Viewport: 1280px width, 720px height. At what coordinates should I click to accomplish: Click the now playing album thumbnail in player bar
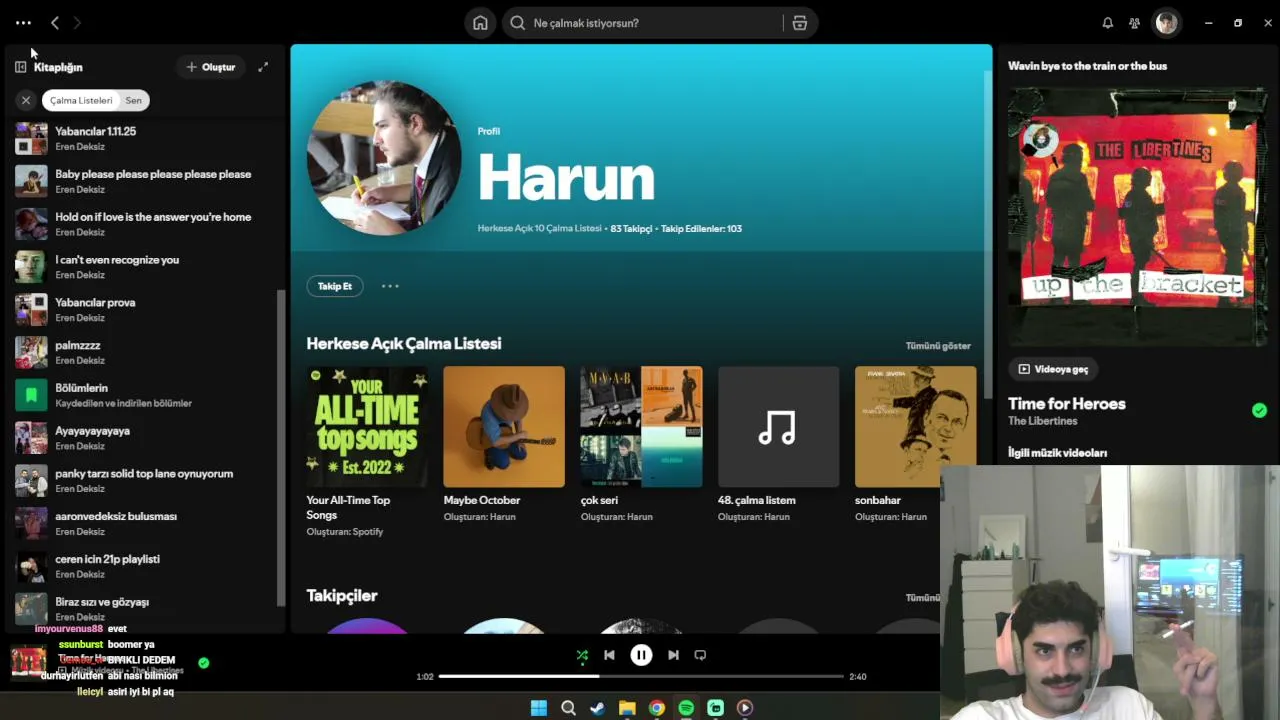pos(28,662)
